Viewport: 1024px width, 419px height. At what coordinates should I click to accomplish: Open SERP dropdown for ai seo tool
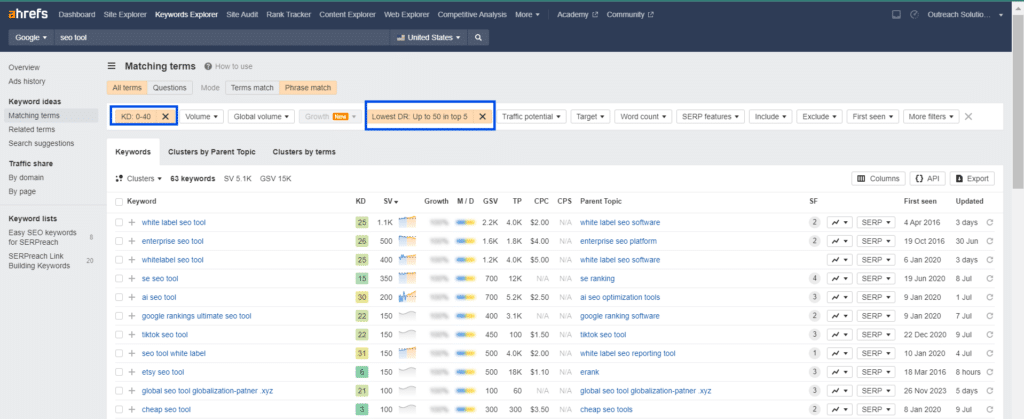coord(876,297)
